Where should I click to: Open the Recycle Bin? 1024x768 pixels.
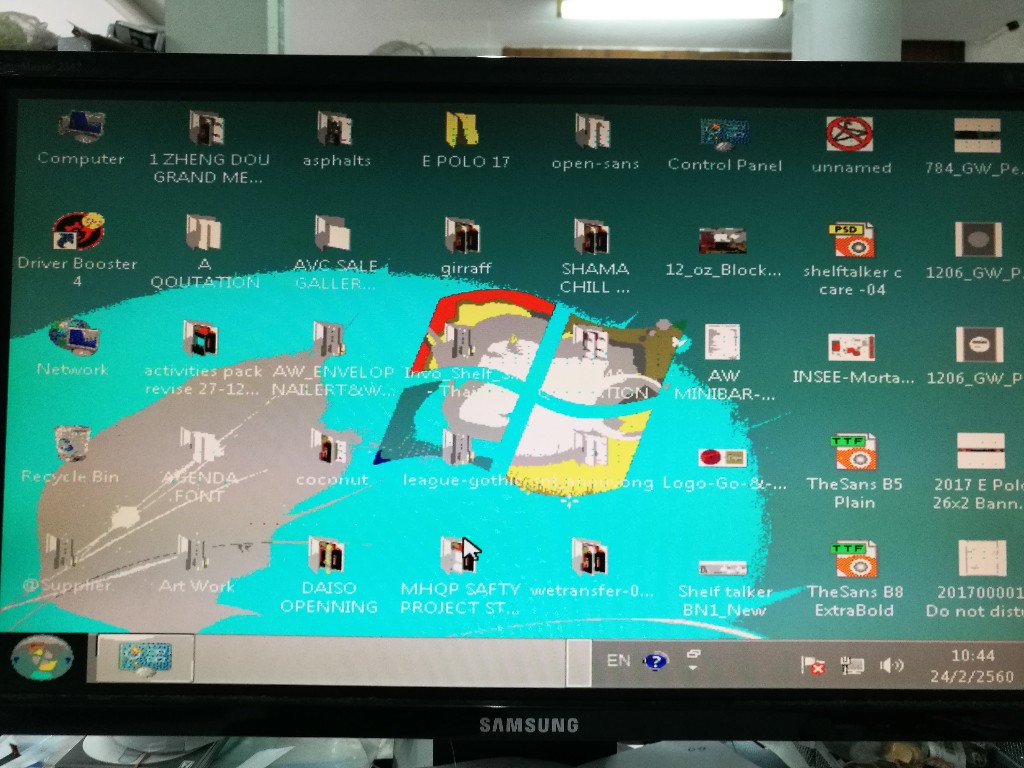pyautogui.click(x=72, y=444)
